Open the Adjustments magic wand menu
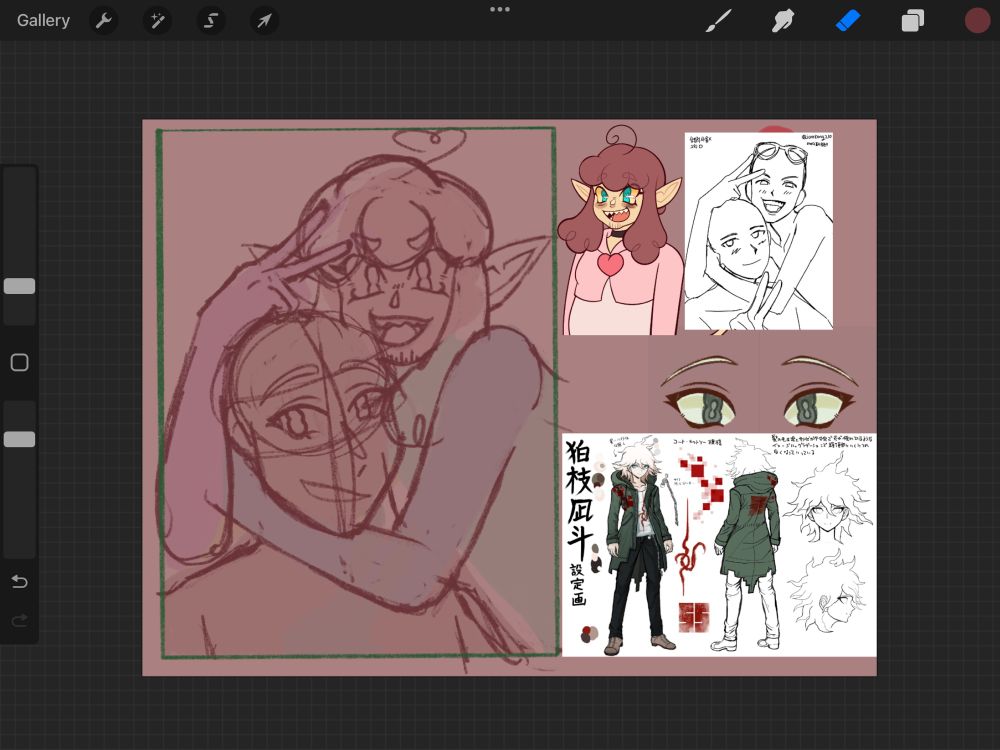Screen dimensions: 1000x750 point(157,21)
